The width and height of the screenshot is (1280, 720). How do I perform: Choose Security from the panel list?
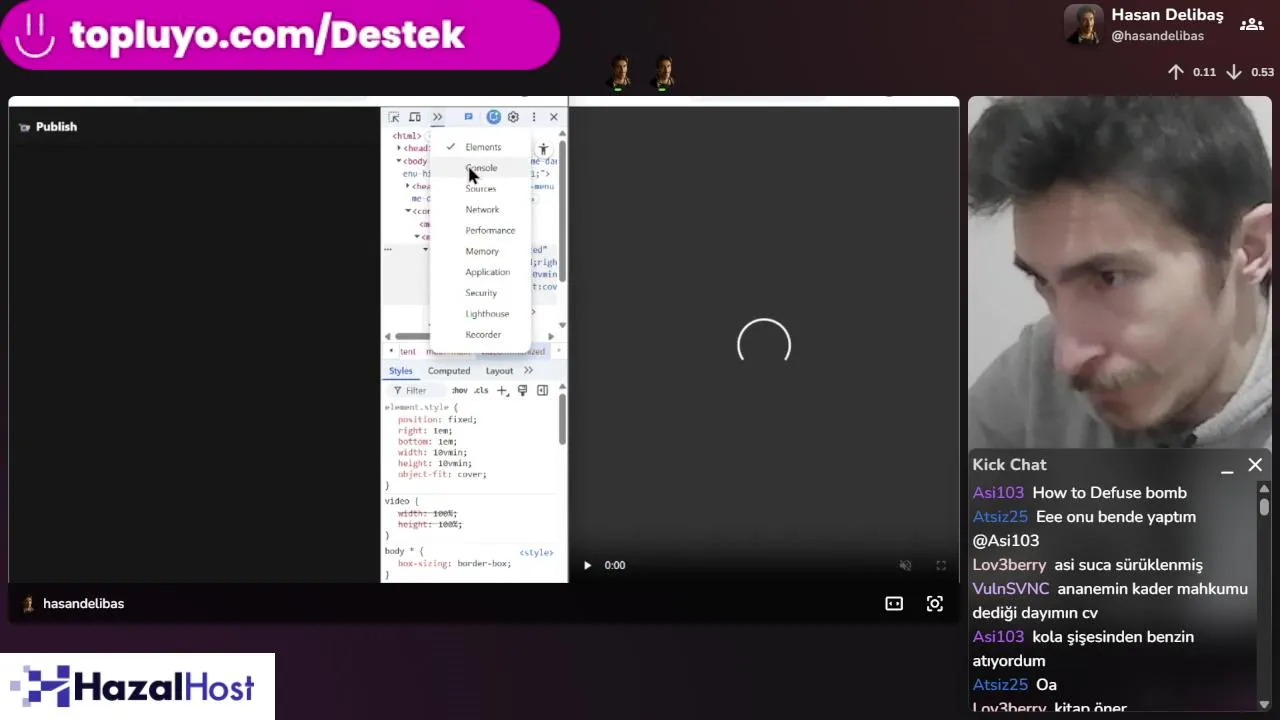point(481,293)
